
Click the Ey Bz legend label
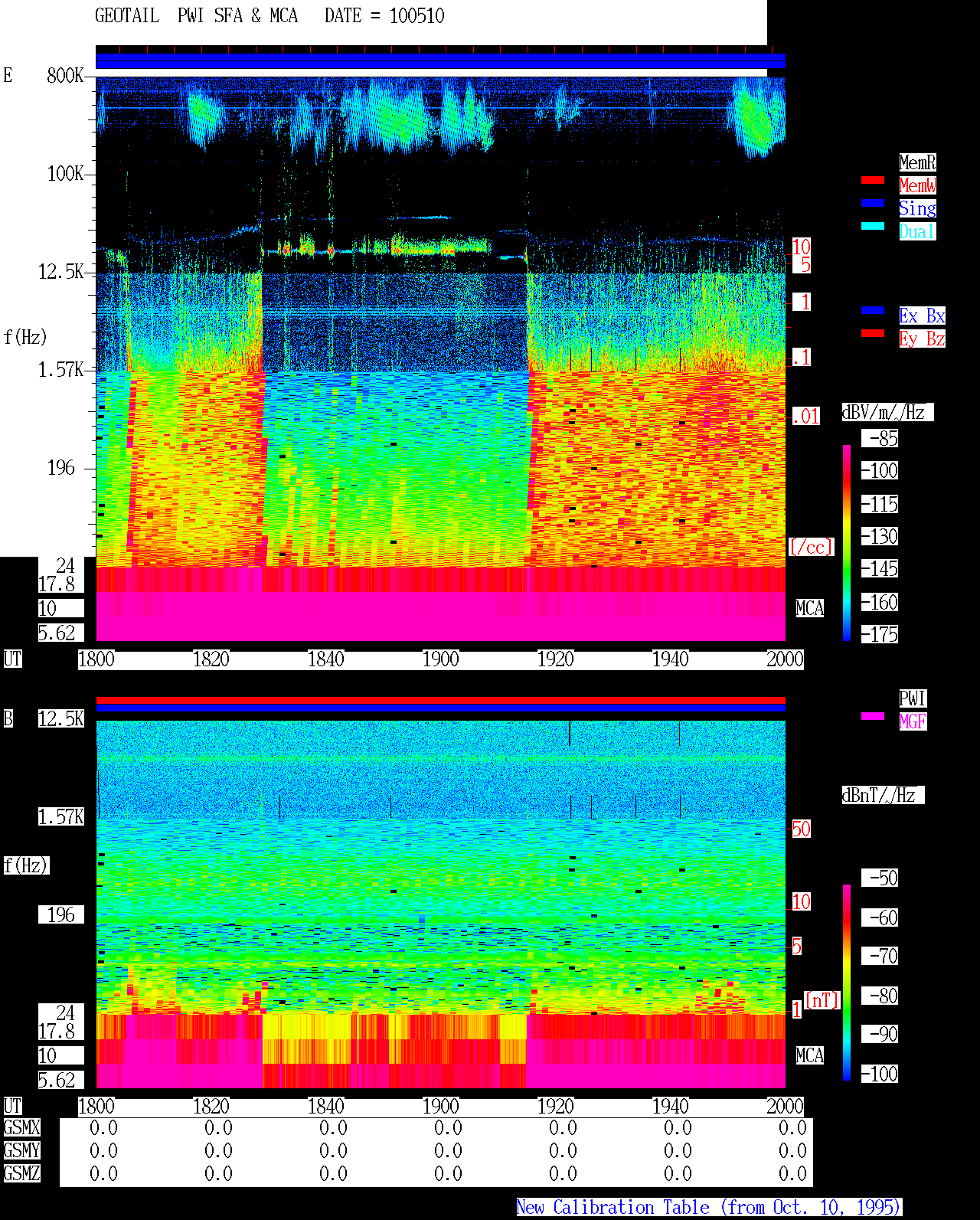pos(922,339)
